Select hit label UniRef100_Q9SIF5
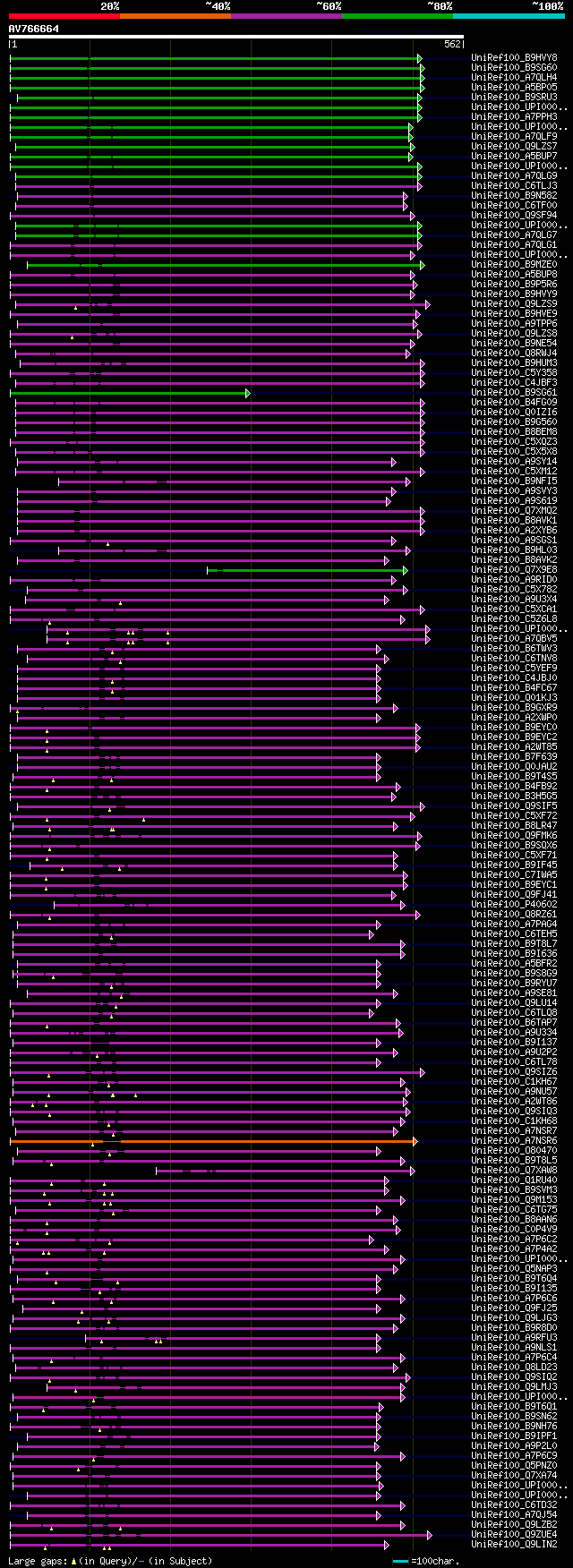The width and height of the screenshot is (573, 1568). 514,805
